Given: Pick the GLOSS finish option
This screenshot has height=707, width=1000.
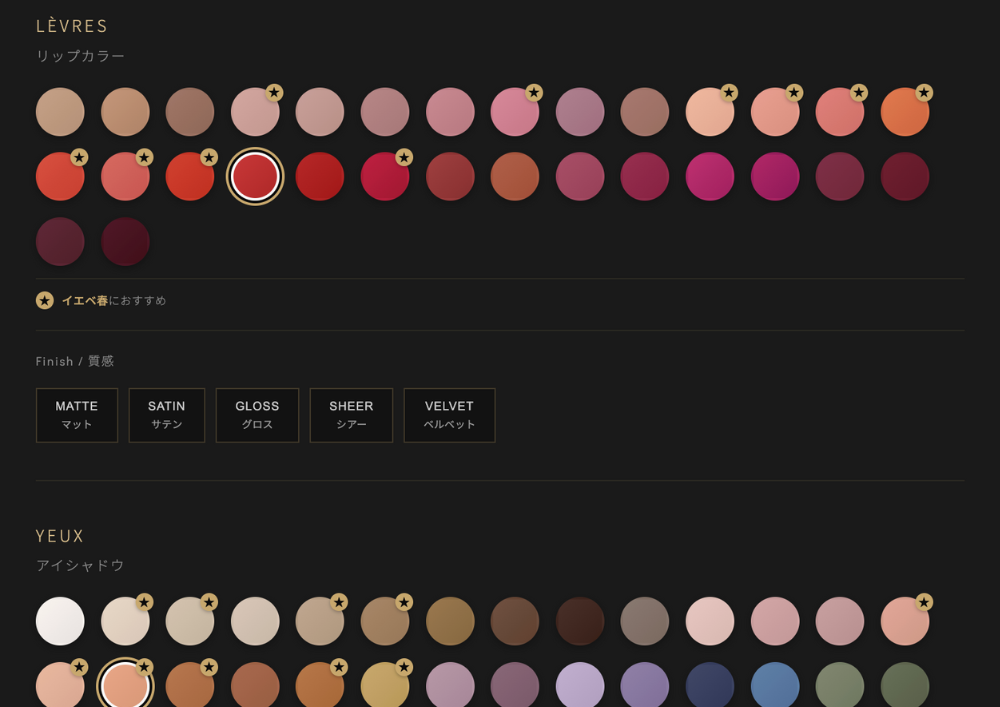Looking at the screenshot, I should (257, 415).
